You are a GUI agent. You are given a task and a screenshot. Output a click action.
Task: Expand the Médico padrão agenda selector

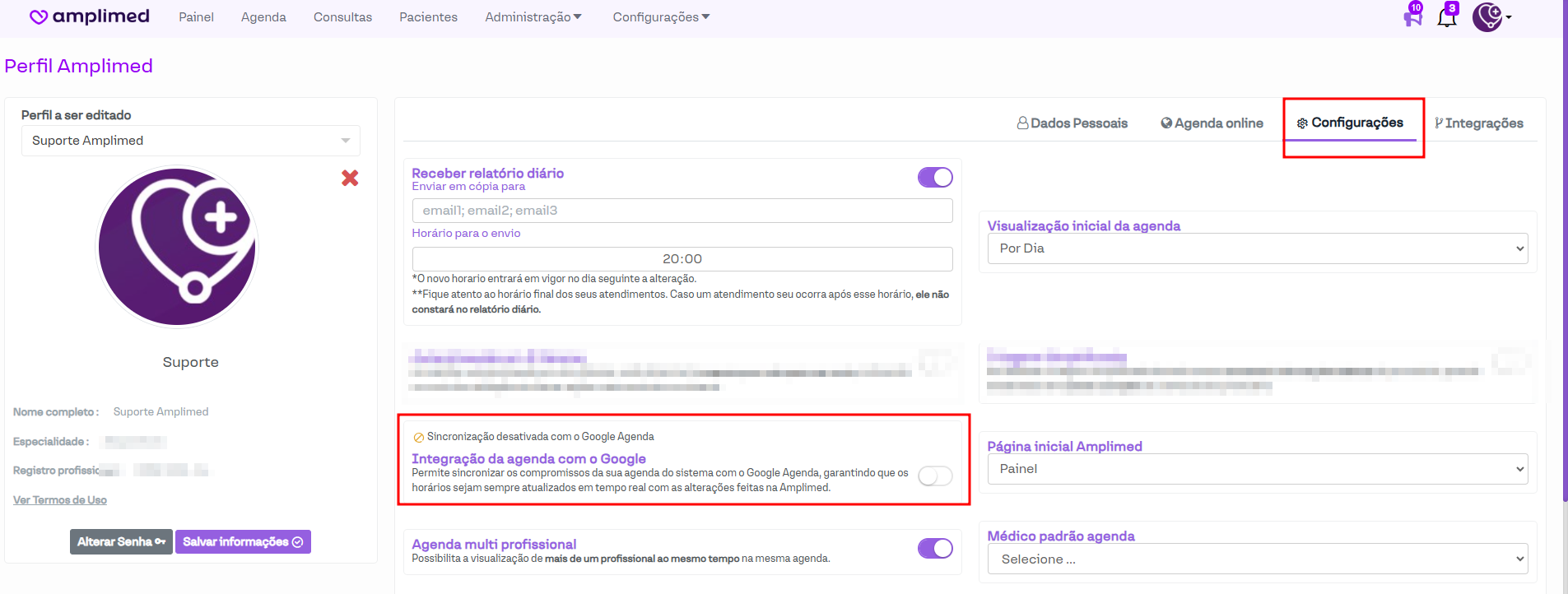point(1257,559)
